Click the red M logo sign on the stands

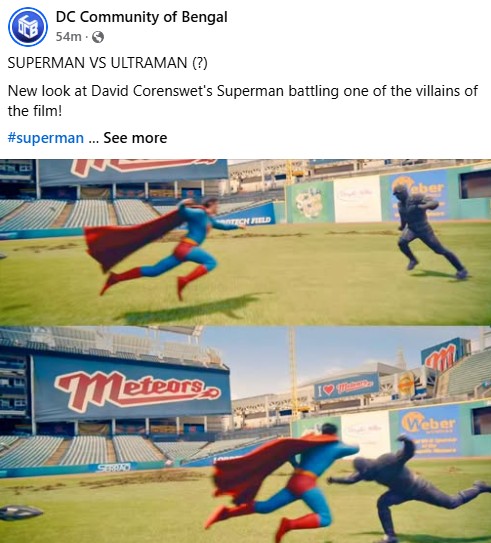[440, 359]
